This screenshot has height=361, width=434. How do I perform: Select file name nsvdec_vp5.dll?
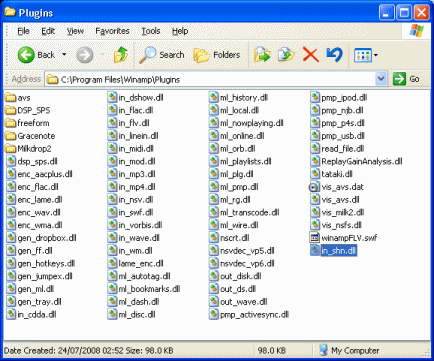point(247,251)
